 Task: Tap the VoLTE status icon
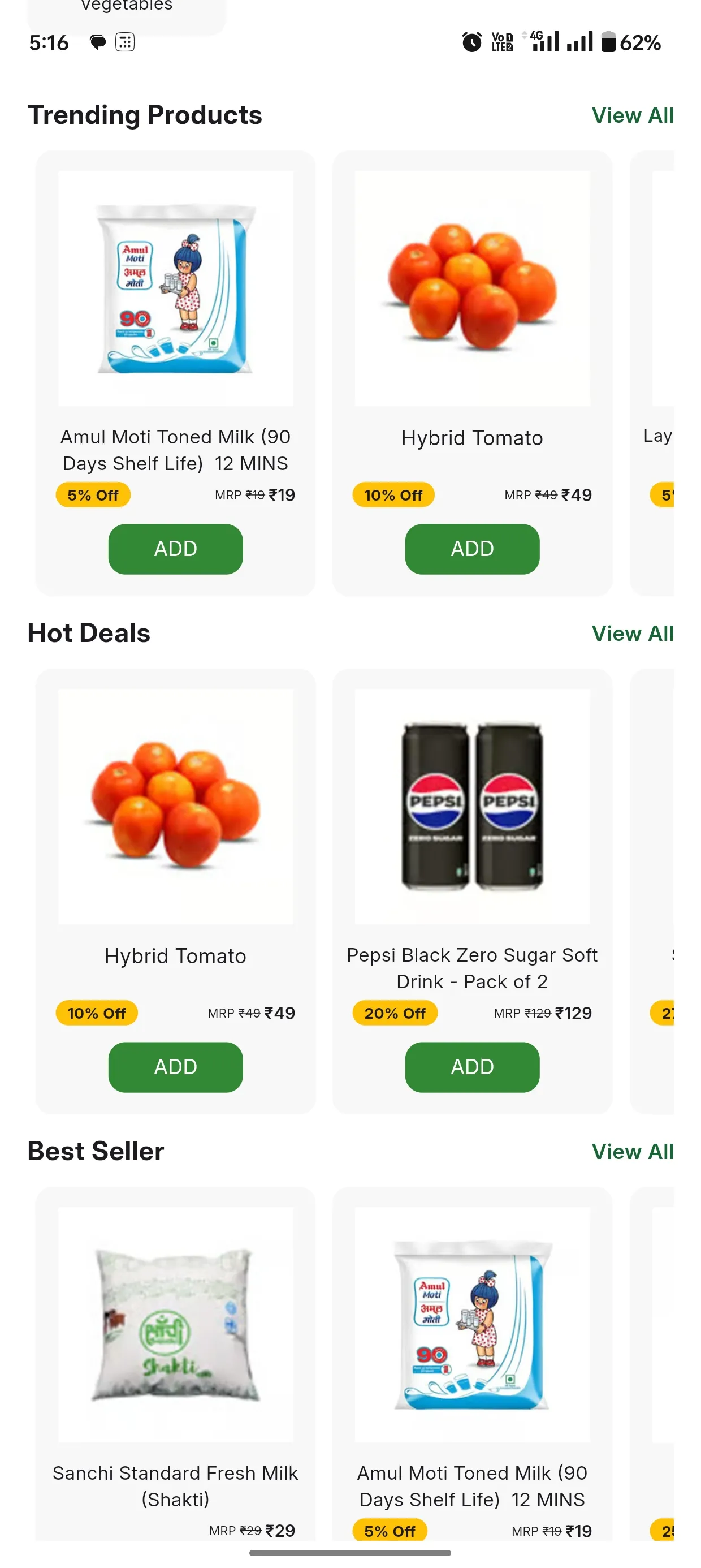click(x=502, y=42)
